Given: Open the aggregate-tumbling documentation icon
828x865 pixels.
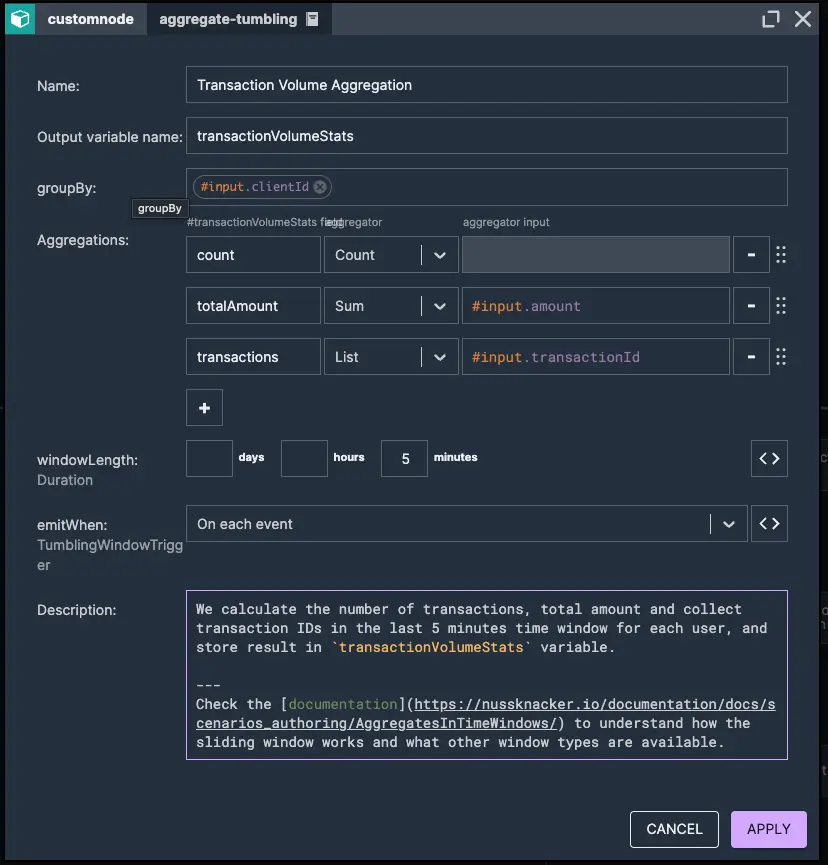Looking at the screenshot, I should click(x=312, y=19).
